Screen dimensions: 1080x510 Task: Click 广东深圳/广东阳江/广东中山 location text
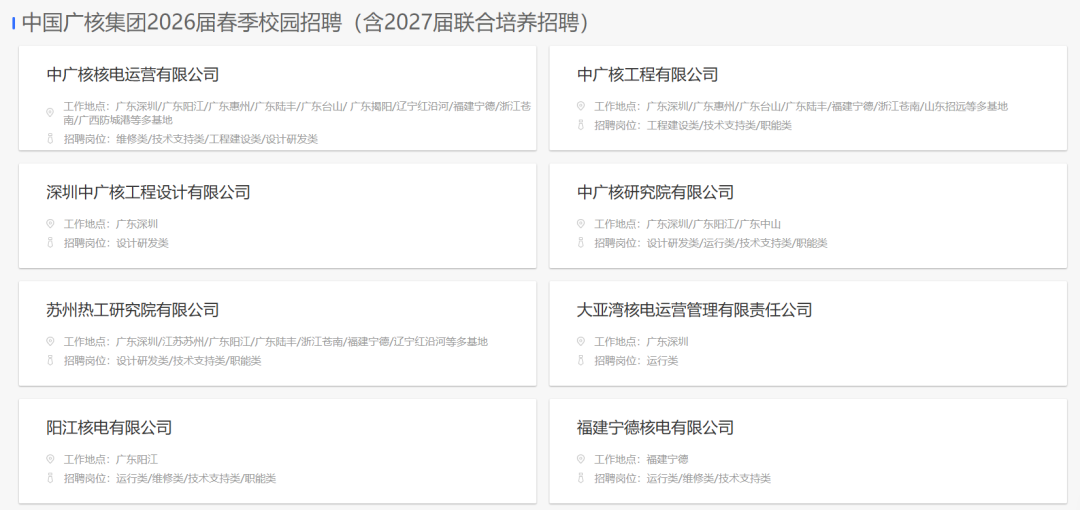point(714,224)
